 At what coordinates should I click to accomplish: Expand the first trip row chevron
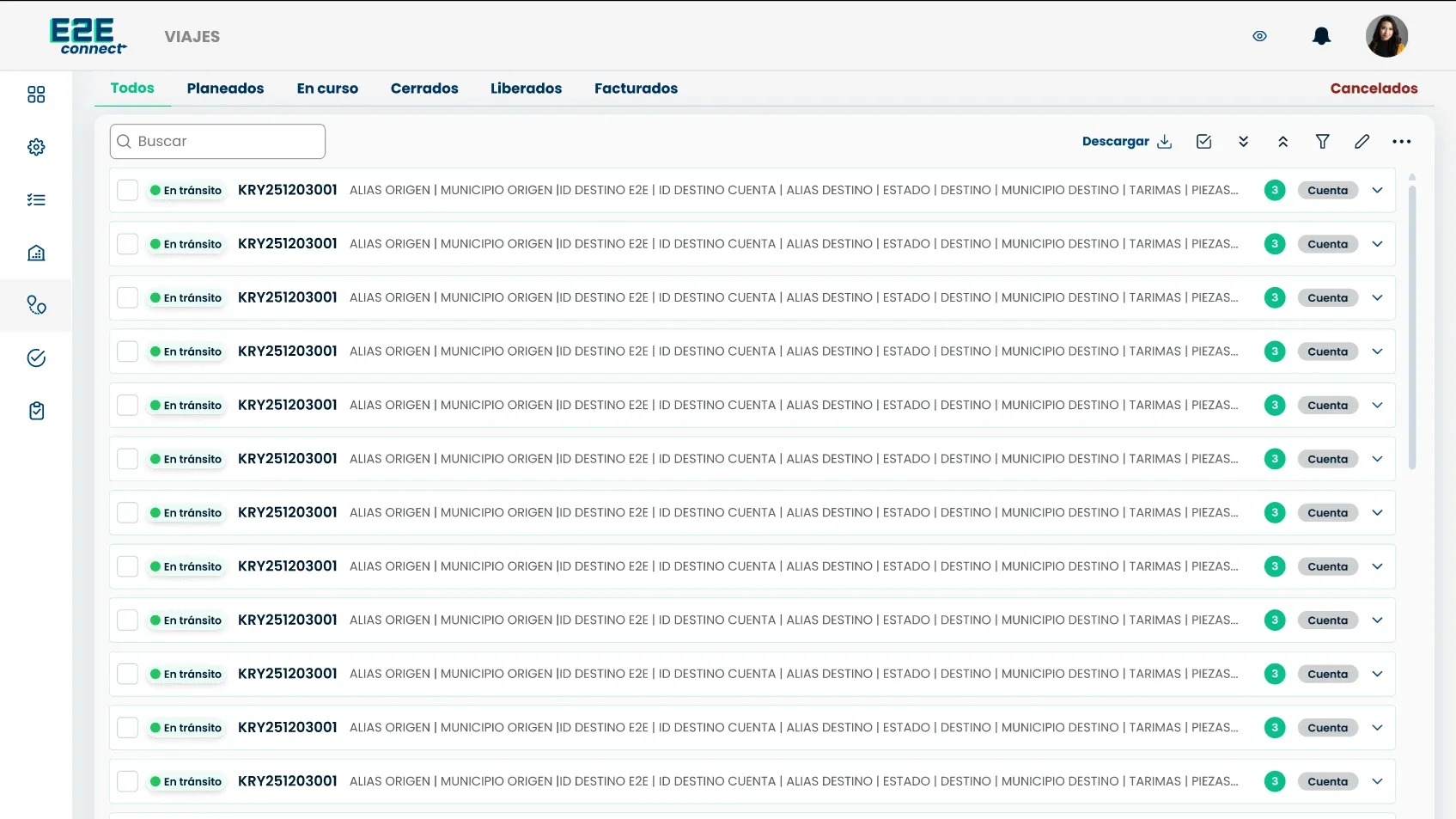point(1378,190)
